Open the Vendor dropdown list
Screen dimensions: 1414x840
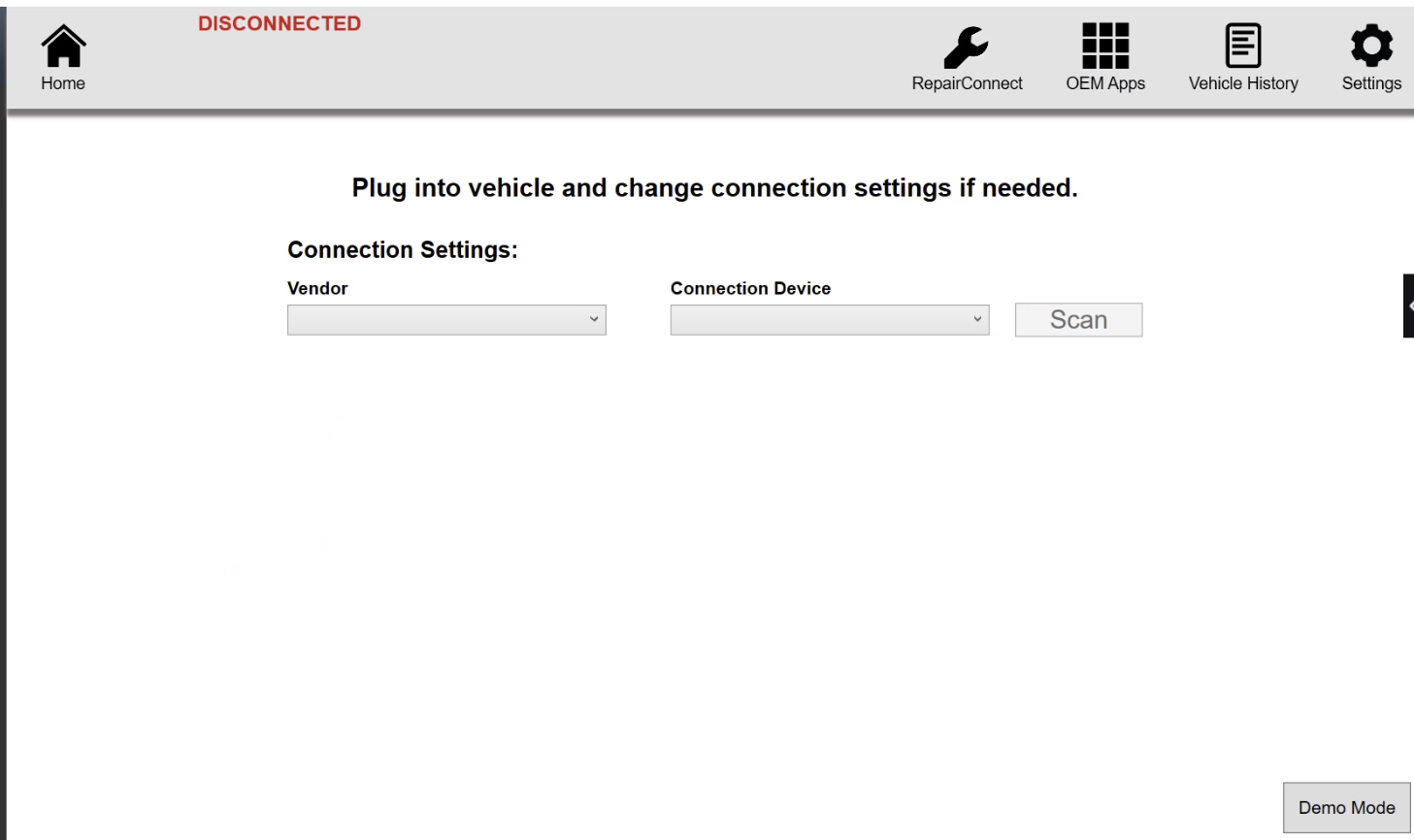click(446, 320)
